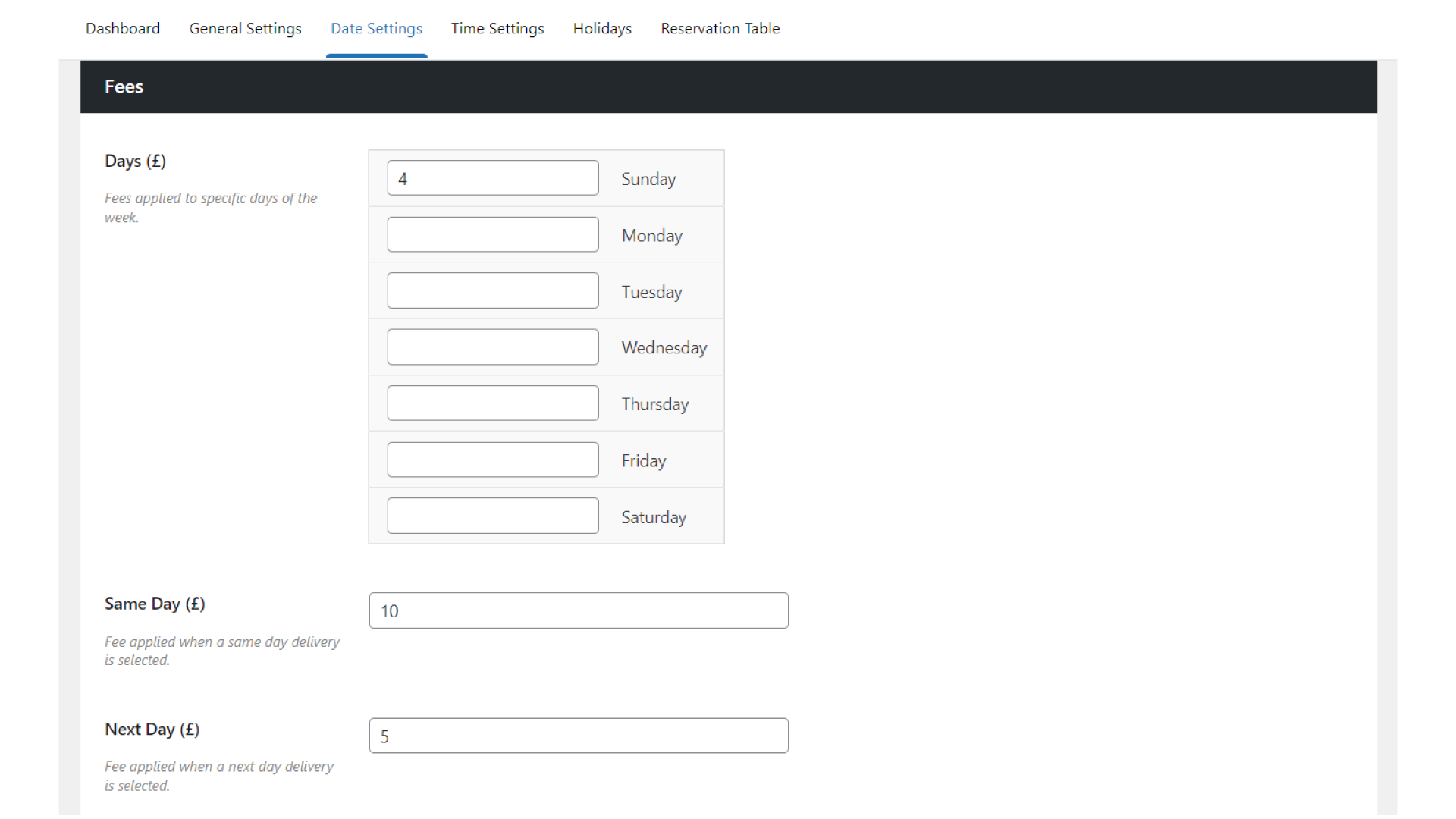Click the Wednesday fee field
The image size is (1456, 819).
click(x=492, y=347)
